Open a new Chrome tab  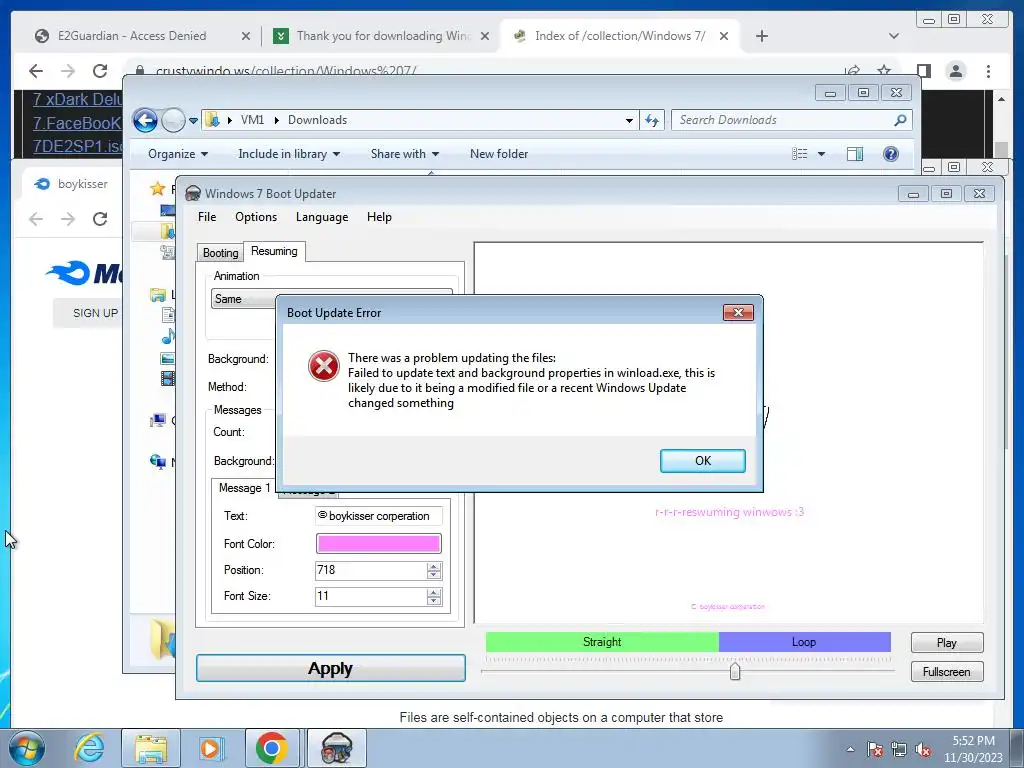[761, 36]
